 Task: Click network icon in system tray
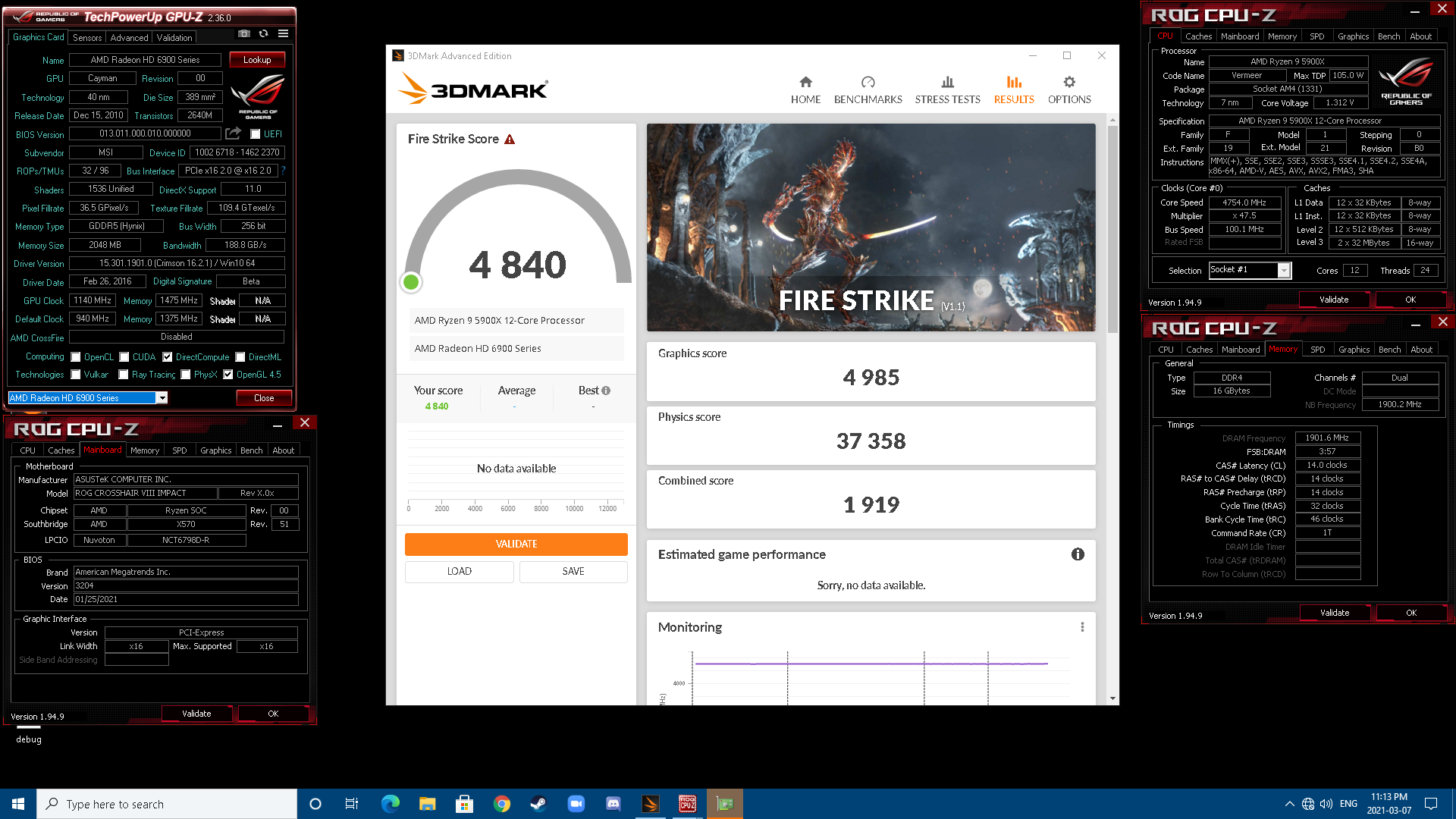[x=1308, y=804]
